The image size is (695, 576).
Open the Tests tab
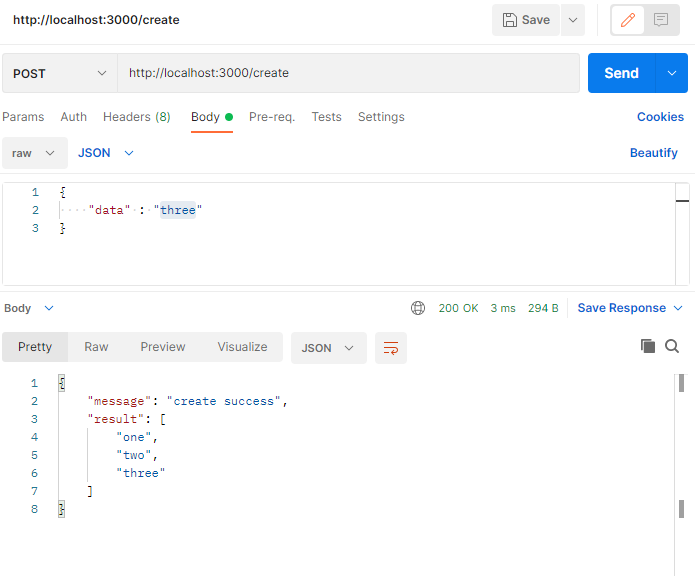(326, 117)
